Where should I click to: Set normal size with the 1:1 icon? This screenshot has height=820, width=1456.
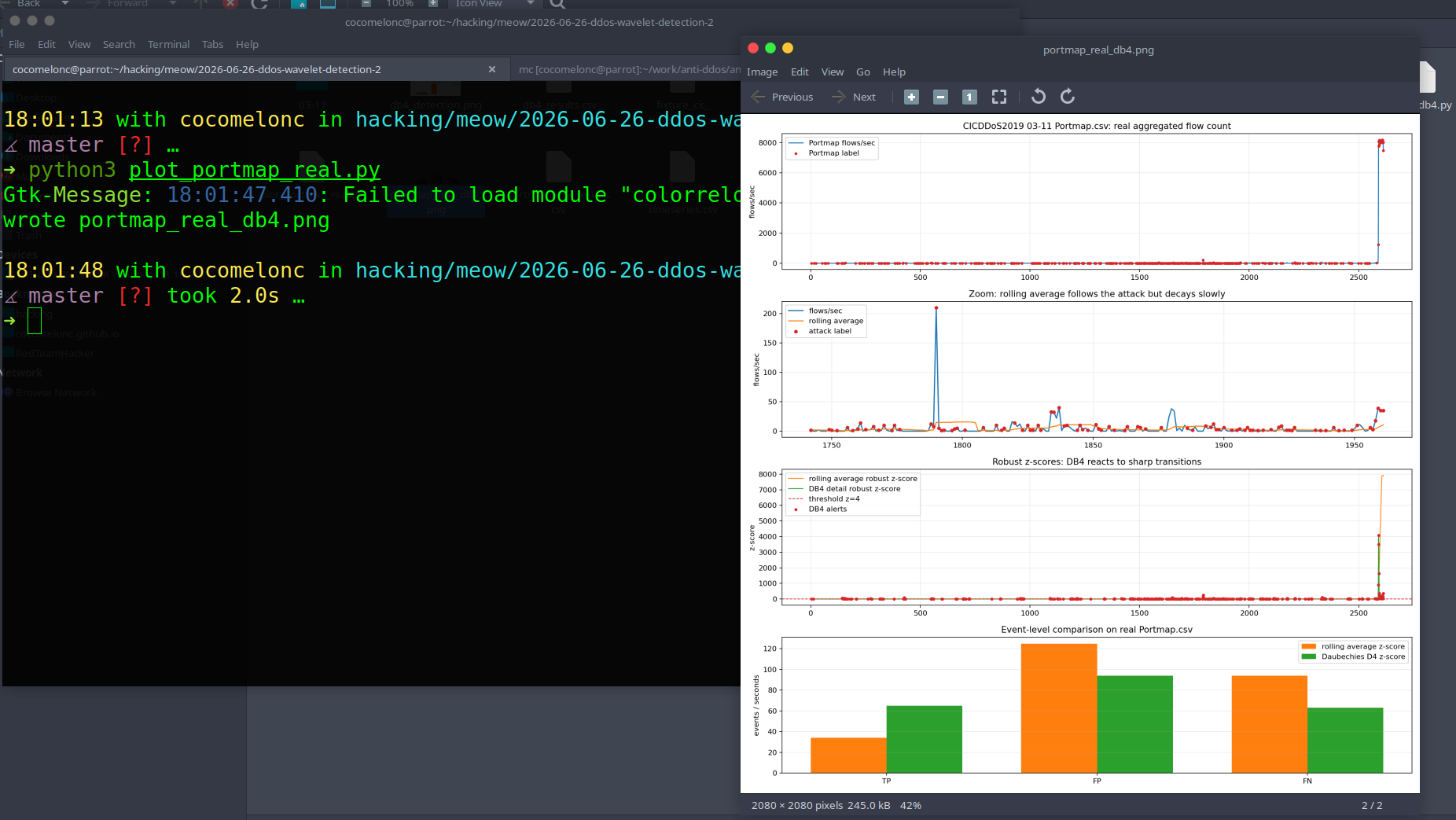tap(969, 97)
